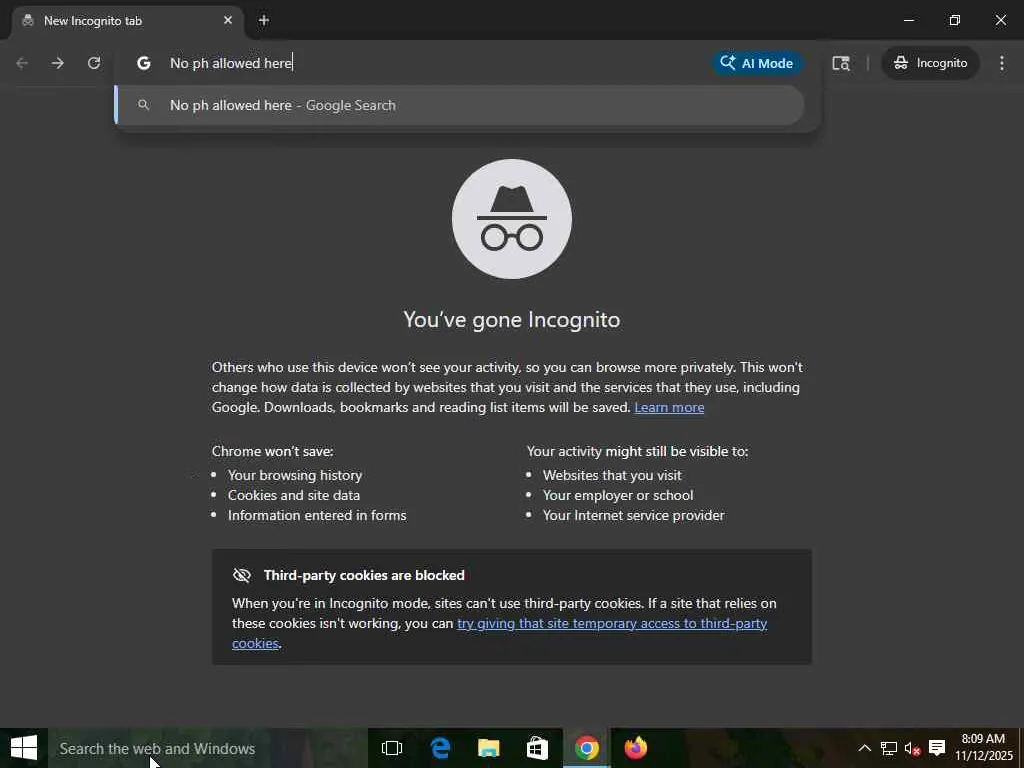Launch Microsoft Edge from taskbar
This screenshot has height=768, width=1024.
point(441,748)
